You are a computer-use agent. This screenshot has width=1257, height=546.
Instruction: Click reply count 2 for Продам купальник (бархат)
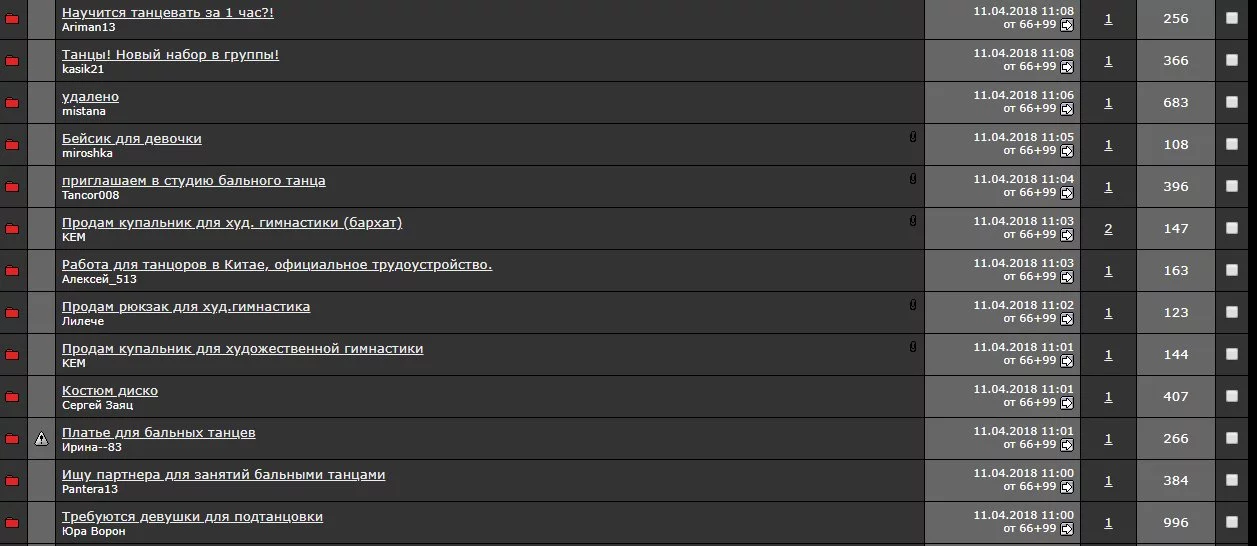(1108, 229)
